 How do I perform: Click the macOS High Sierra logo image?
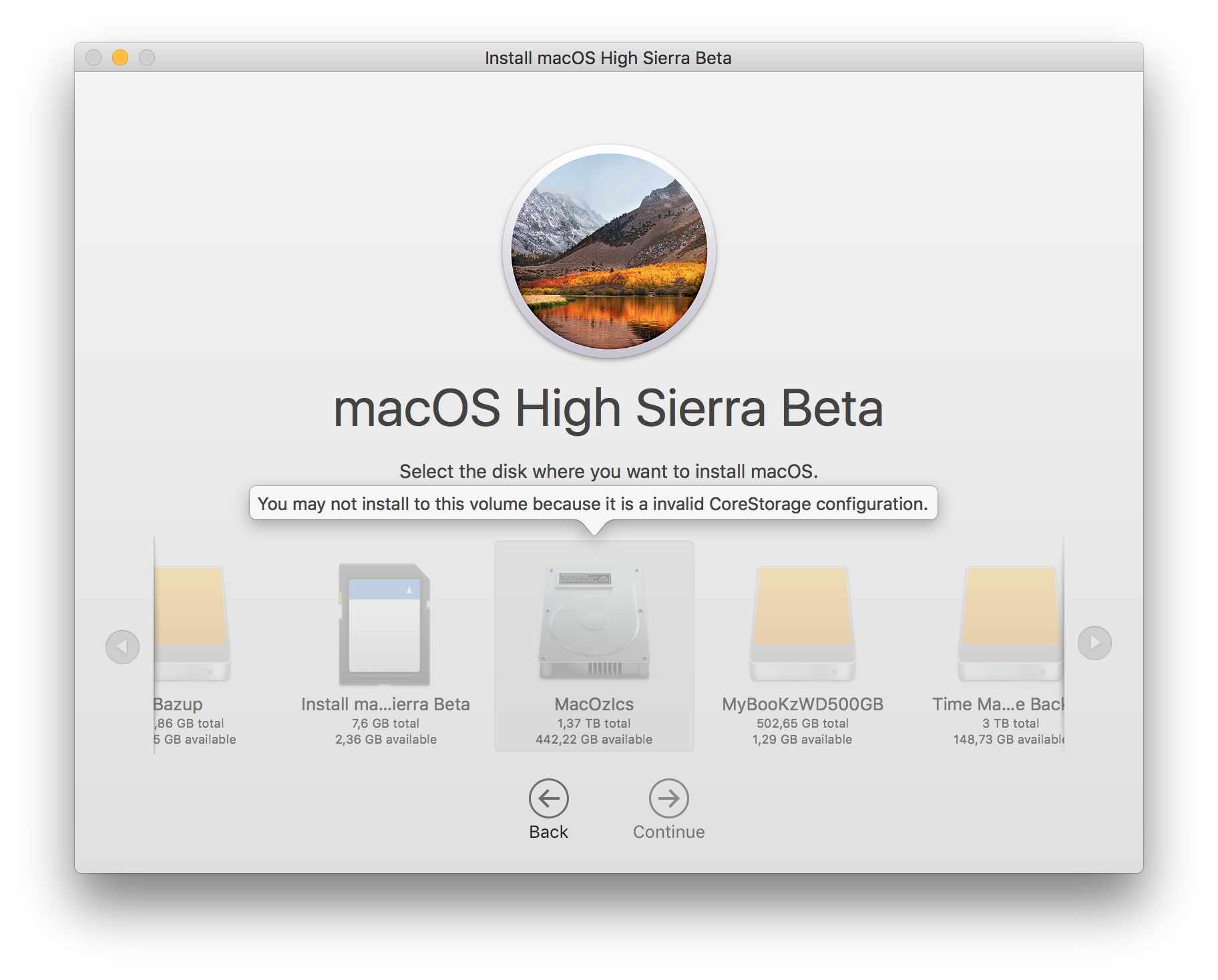[x=609, y=251]
